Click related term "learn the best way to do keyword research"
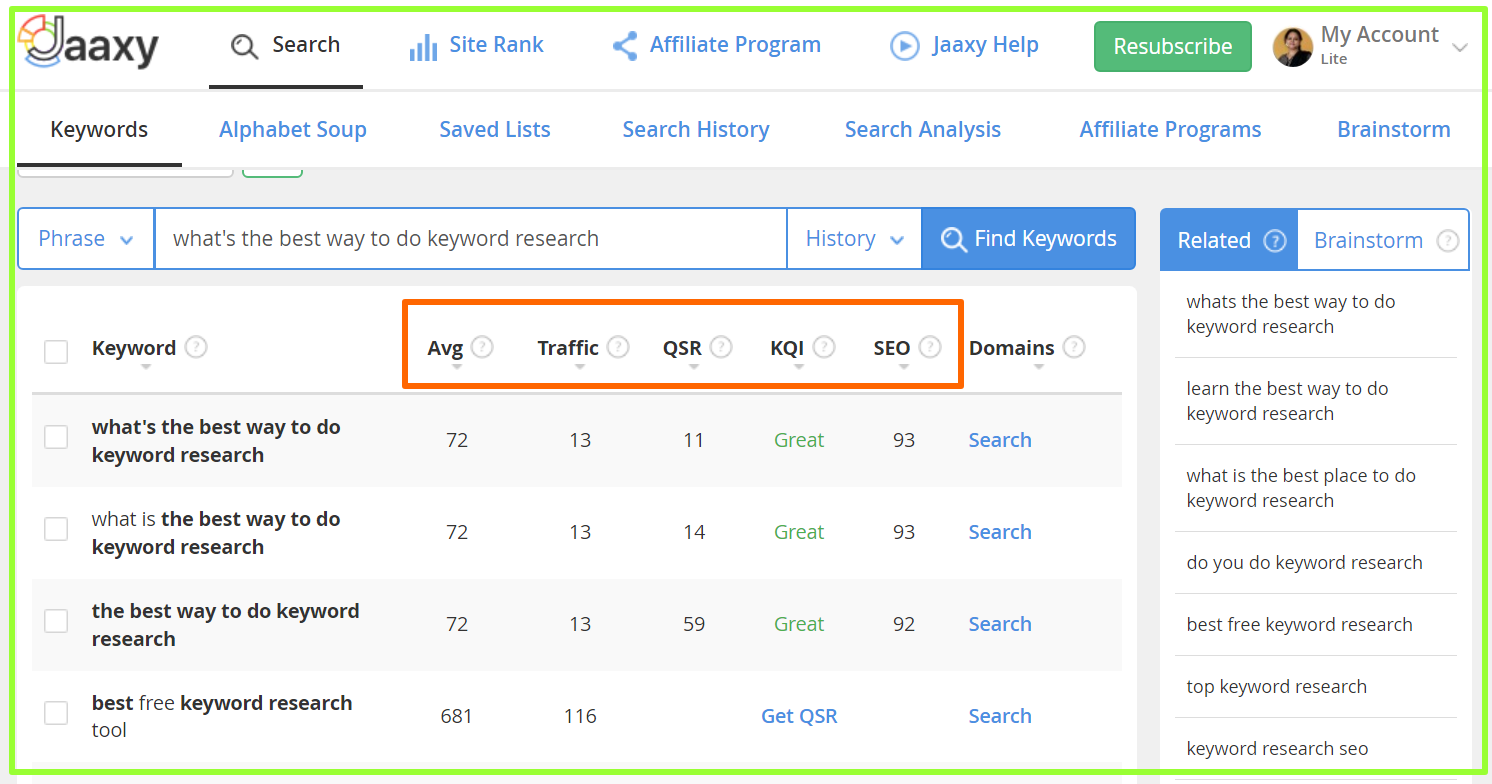 (x=1287, y=401)
